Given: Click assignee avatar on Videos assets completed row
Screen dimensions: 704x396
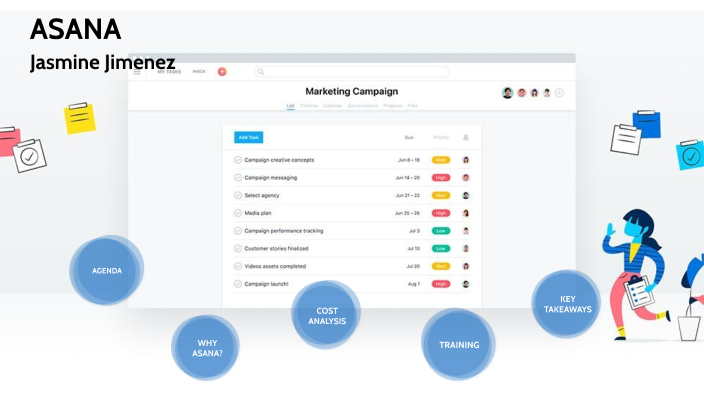Looking at the screenshot, I should [466, 266].
